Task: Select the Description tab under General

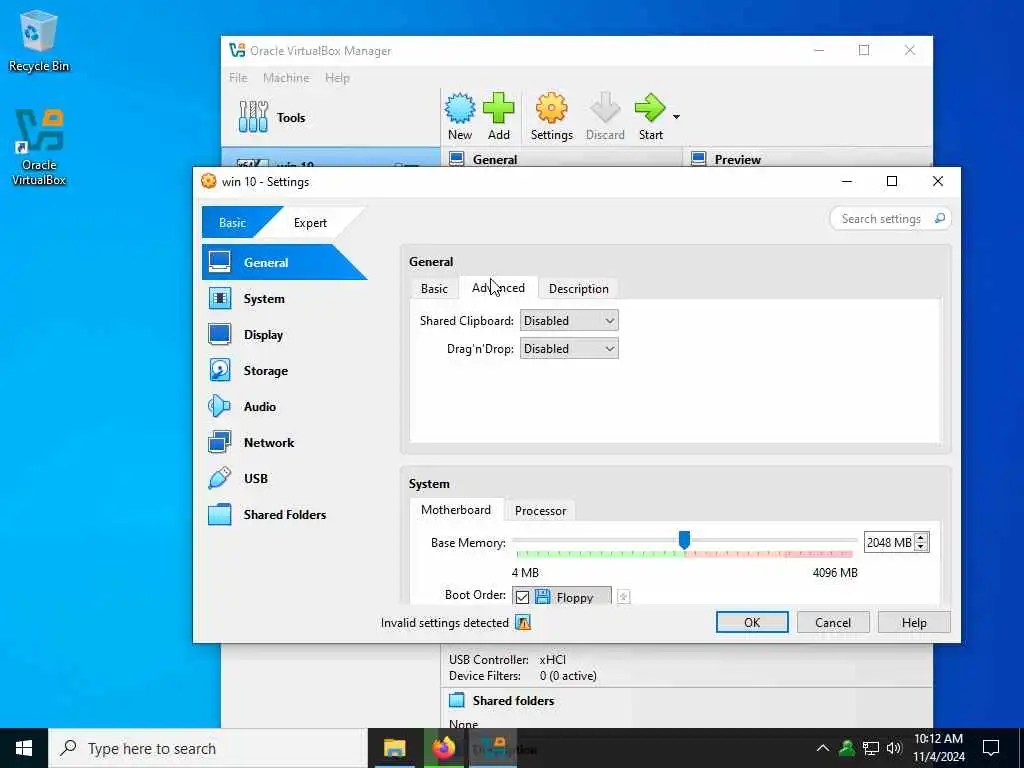Action: 579,289
